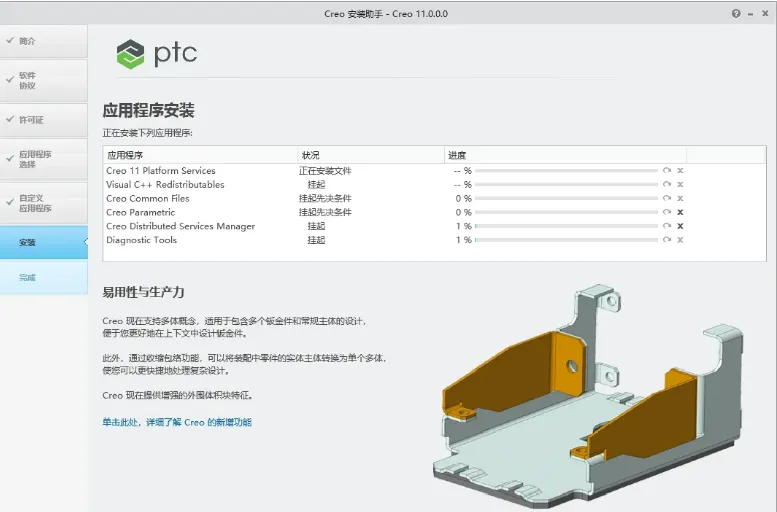Image resolution: width=777 pixels, height=512 pixels.
Task: Close the Creo installer window
Action: tap(765, 14)
